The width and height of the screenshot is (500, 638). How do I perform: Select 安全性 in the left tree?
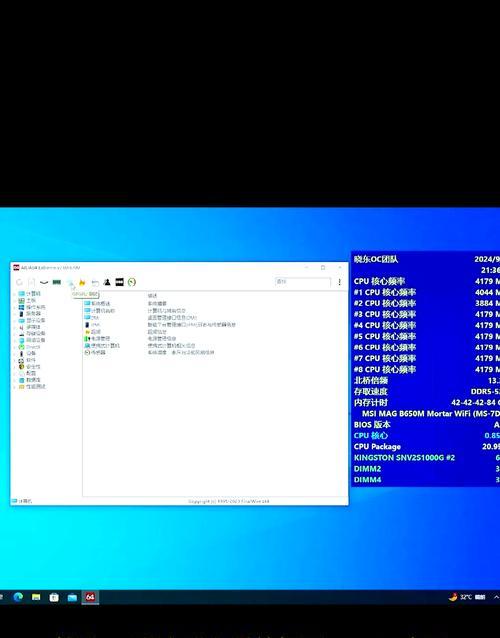click(30, 367)
